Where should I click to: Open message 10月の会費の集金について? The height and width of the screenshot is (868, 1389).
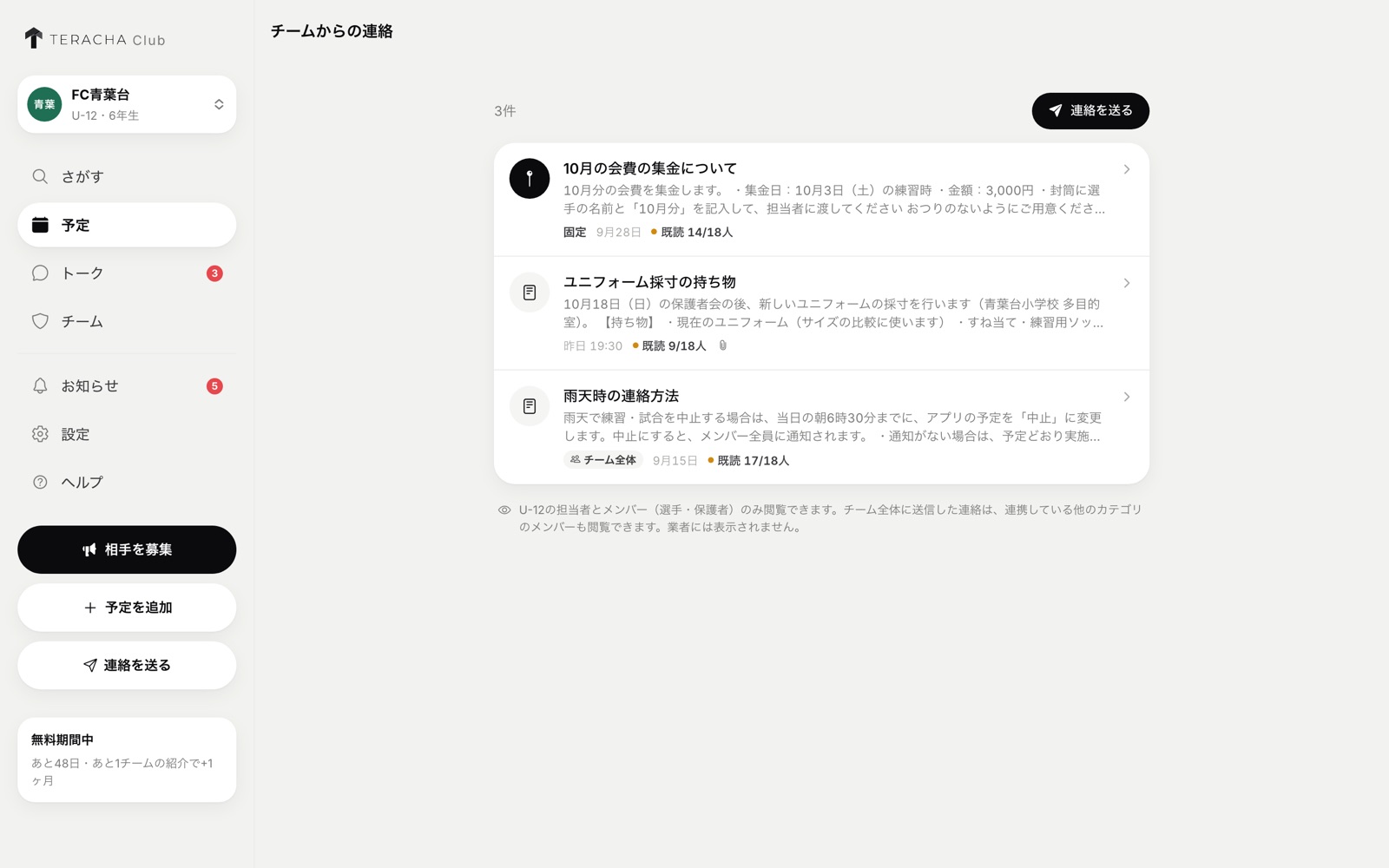point(821,200)
